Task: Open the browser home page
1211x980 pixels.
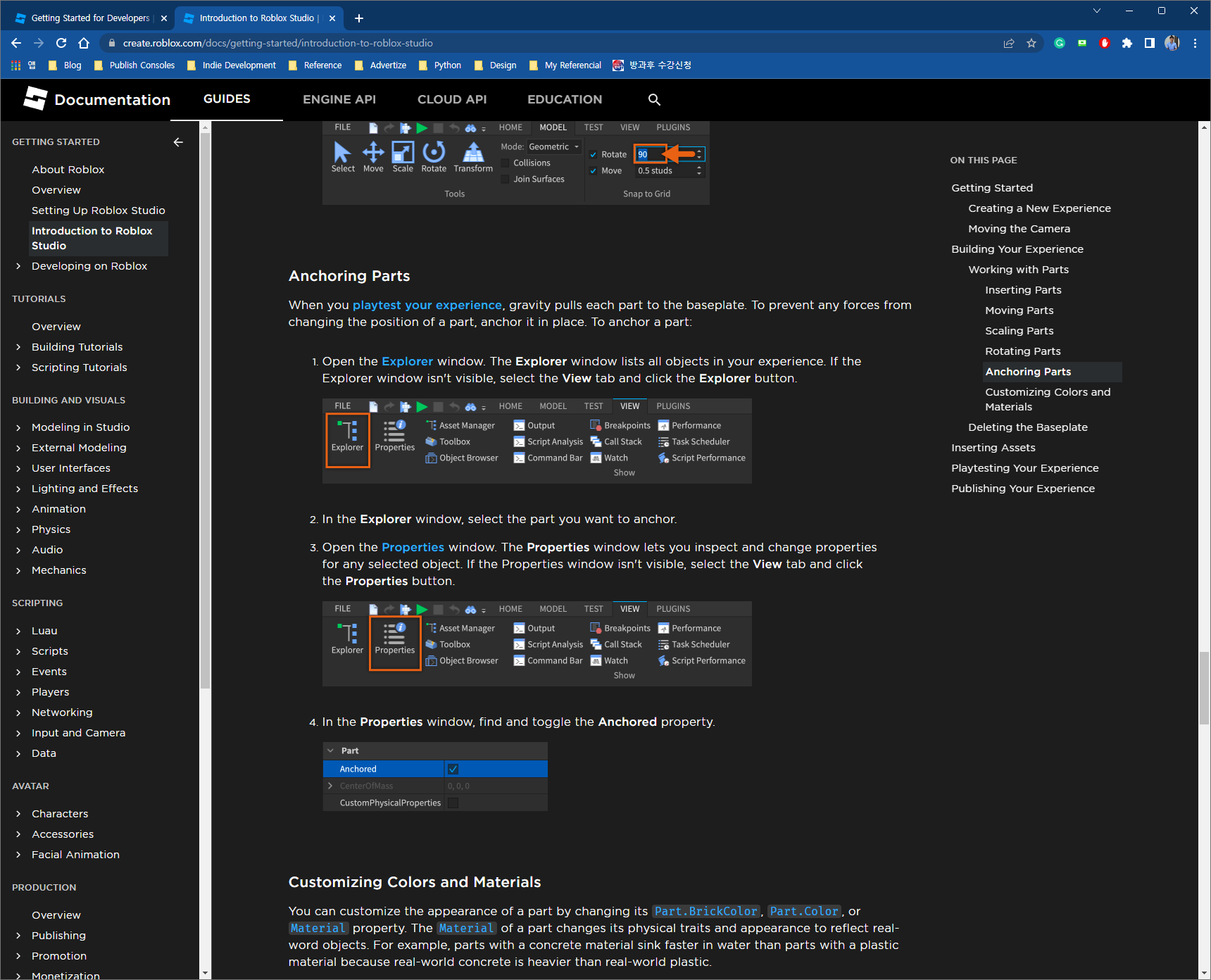Action: [84, 43]
